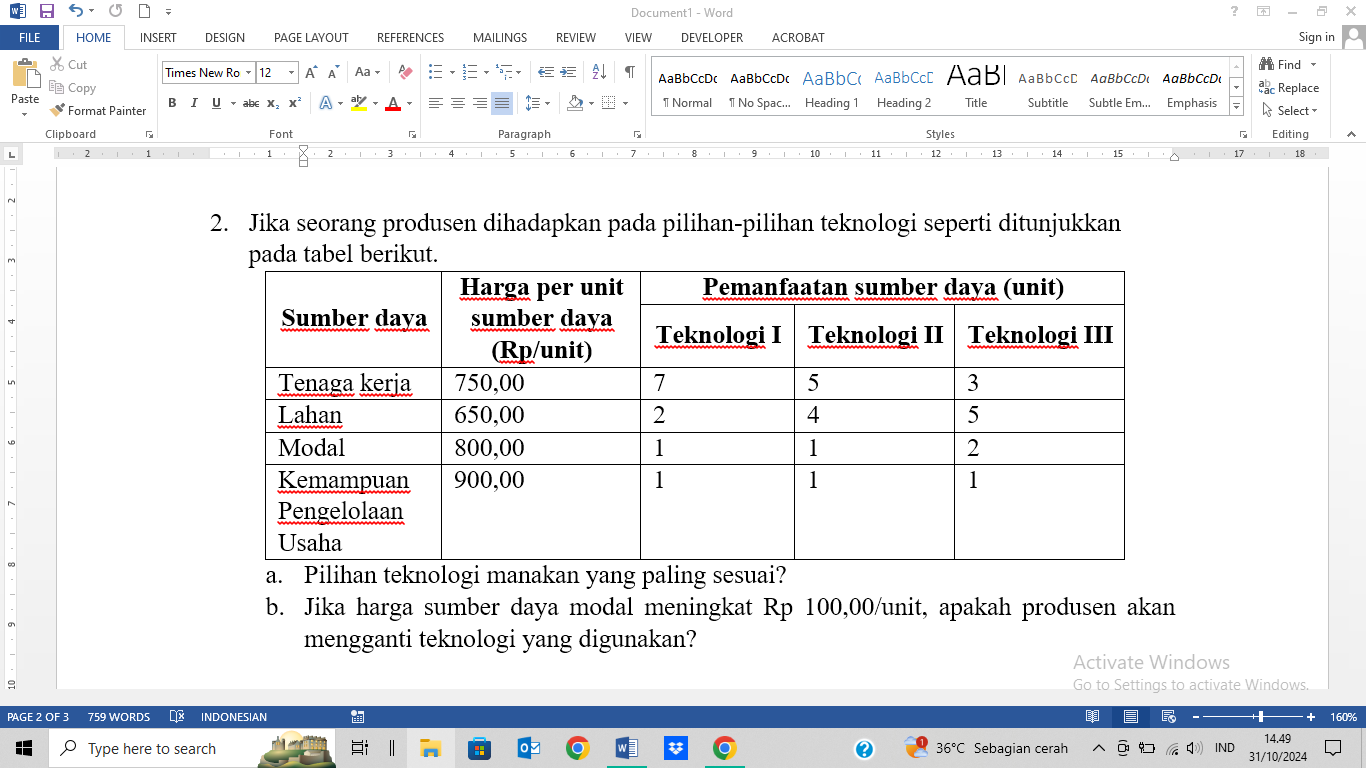This screenshot has height=768, width=1366.
Task: Apply superscript formatting
Action: [295, 103]
